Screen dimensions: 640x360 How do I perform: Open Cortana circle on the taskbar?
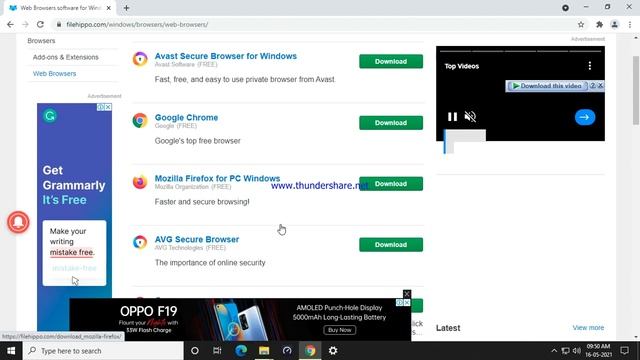195,351
